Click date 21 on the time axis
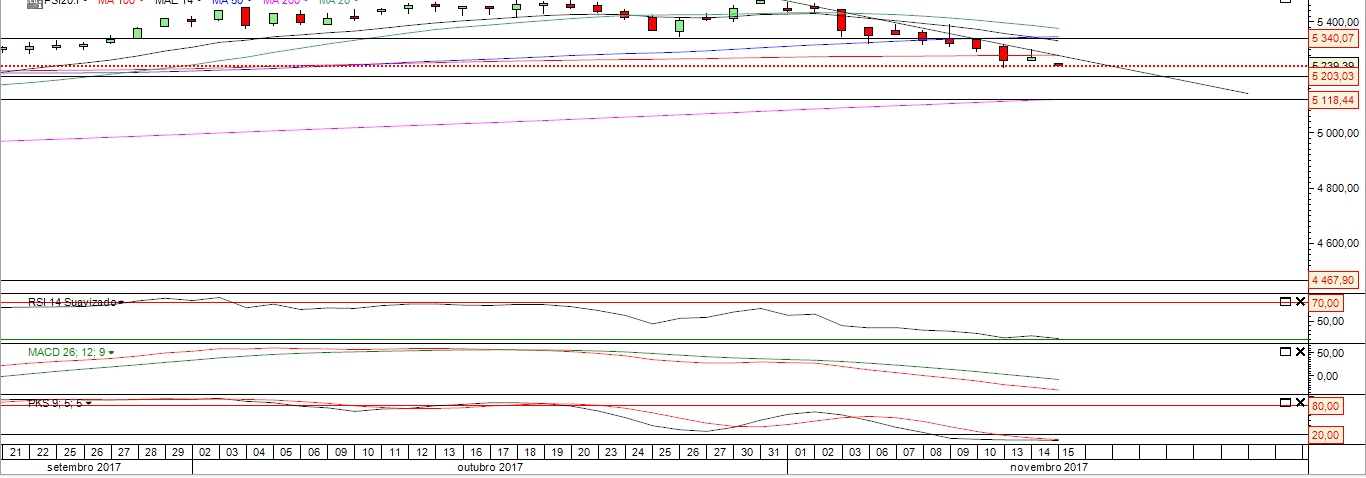The image size is (1366, 478). [x=14, y=453]
